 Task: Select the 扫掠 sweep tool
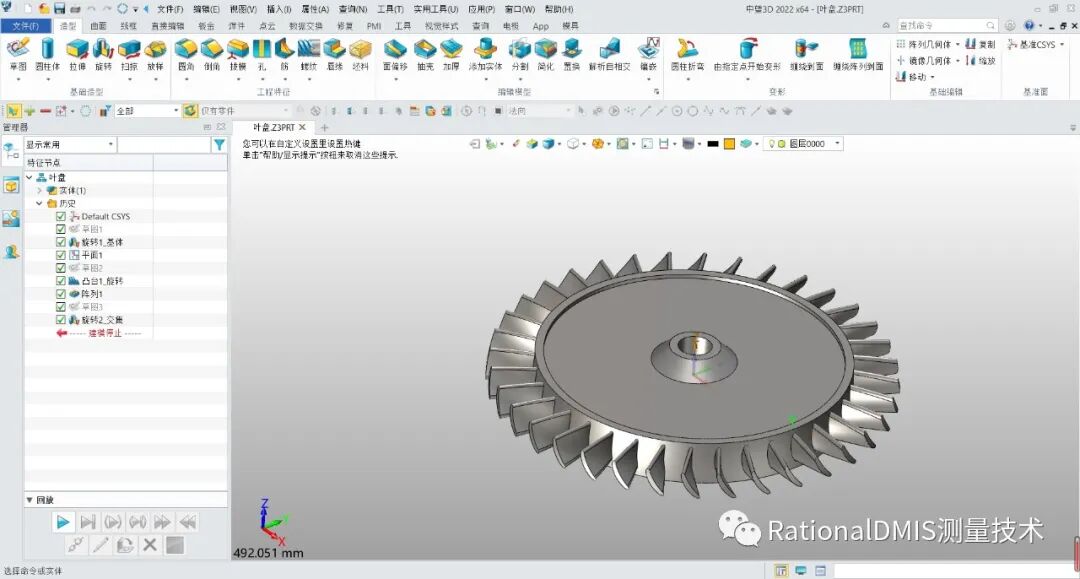(x=129, y=55)
